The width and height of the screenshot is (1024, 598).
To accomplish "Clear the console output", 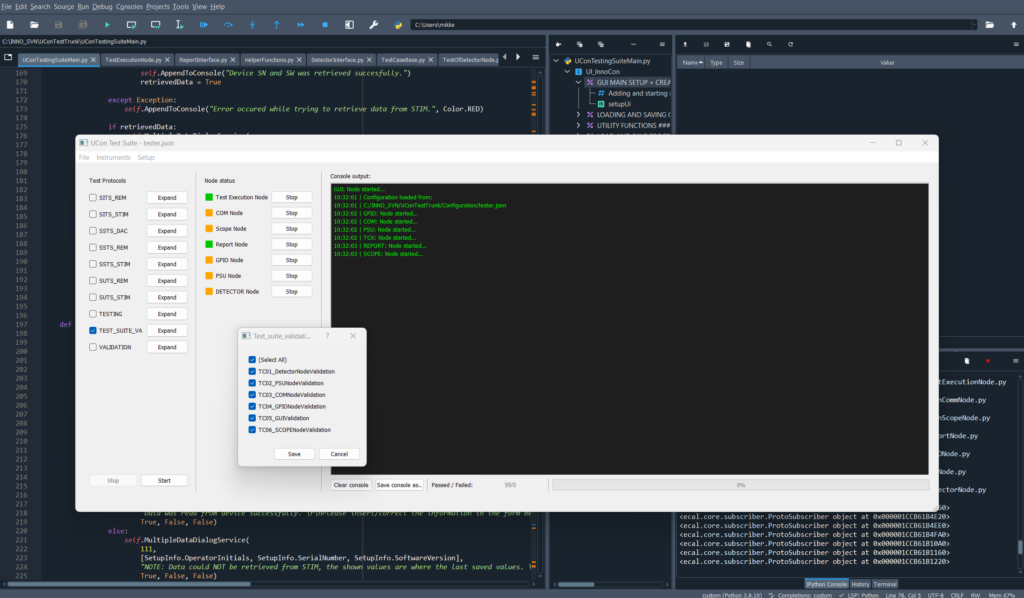I will click(350, 484).
